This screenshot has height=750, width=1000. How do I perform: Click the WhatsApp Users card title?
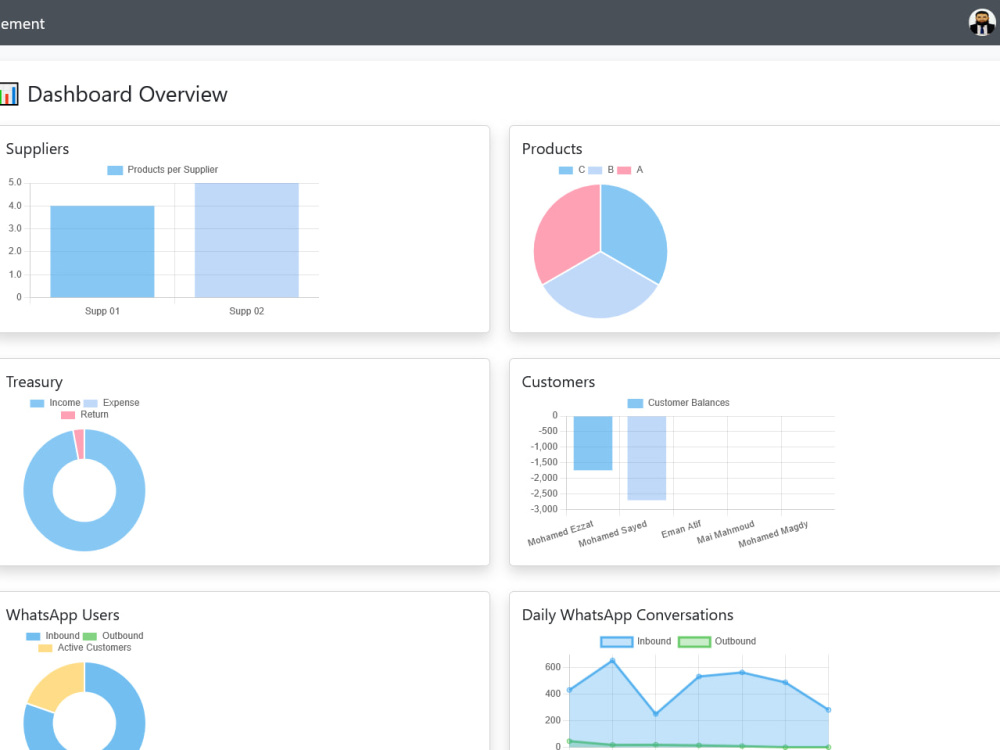pyautogui.click(x=62, y=615)
